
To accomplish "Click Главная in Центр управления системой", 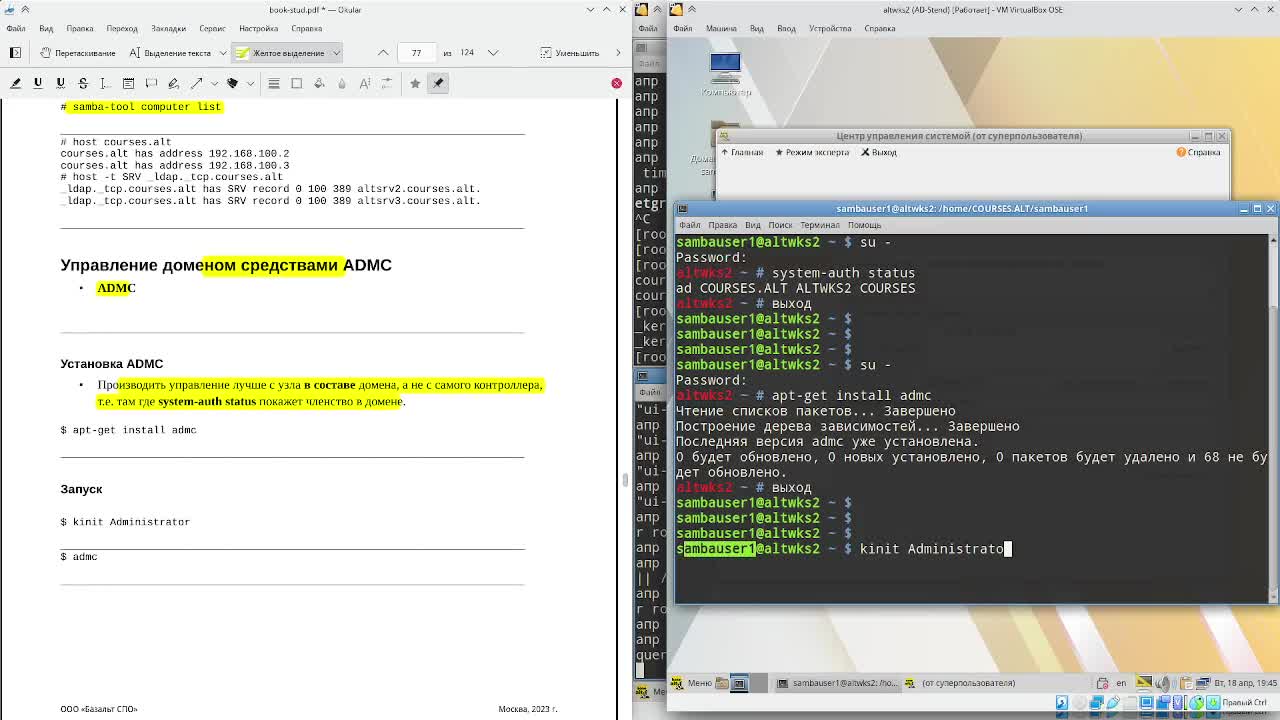I will (x=741, y=152).
